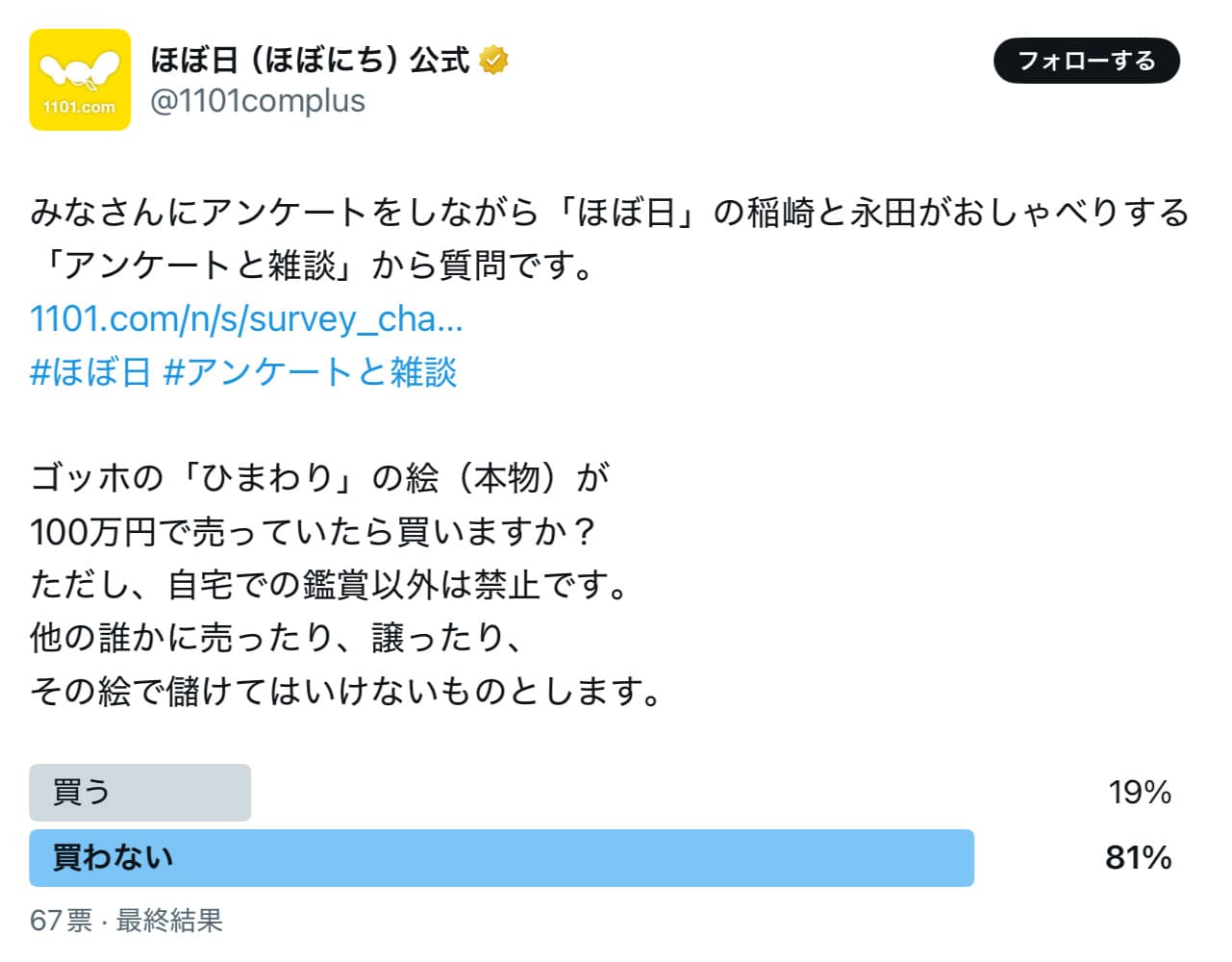
Task: Click the 最終結果 label
Action: [x=169, y=921]
